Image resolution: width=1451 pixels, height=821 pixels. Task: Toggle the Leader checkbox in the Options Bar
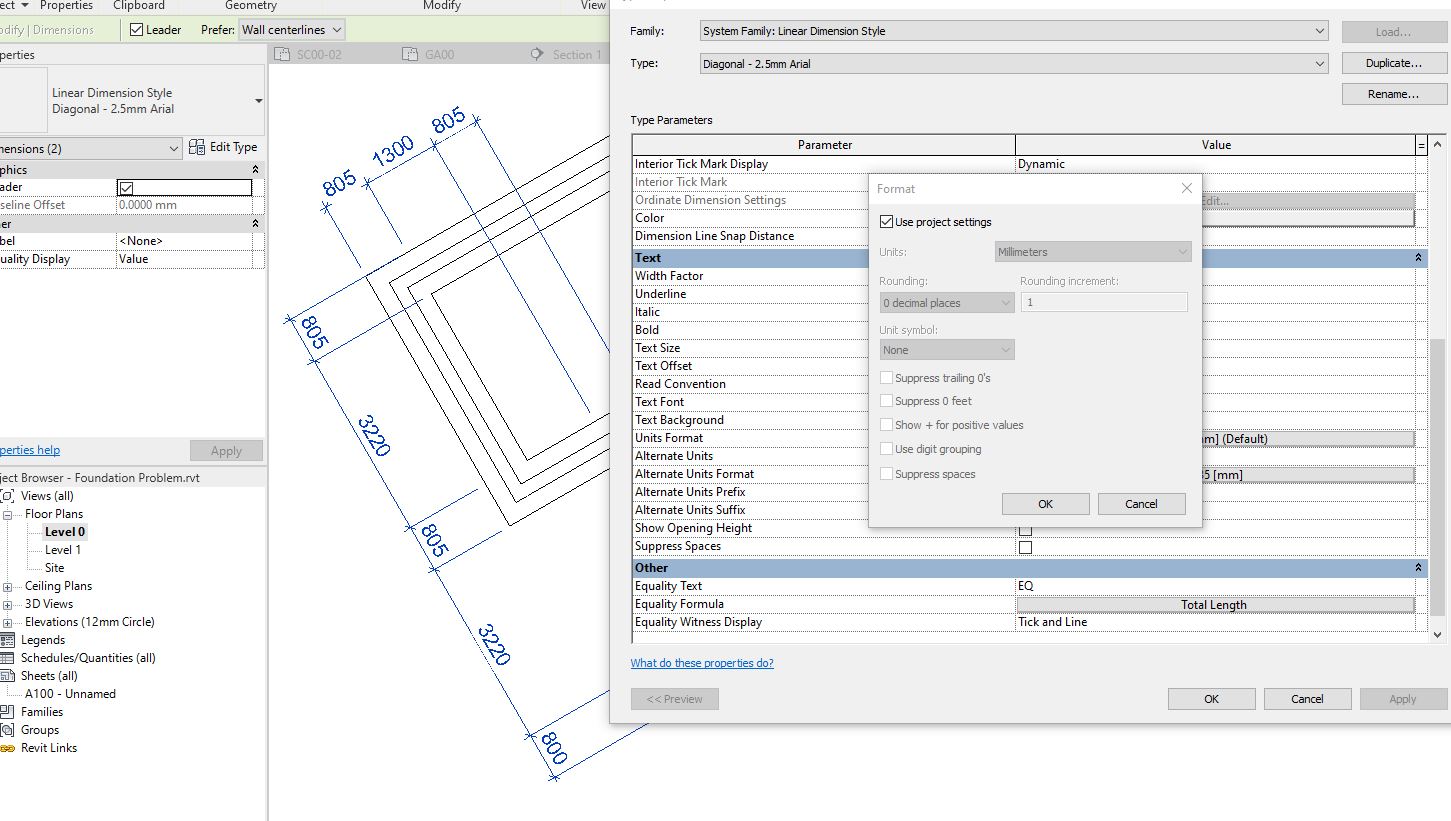pyautogui.click(x=134, y=29)
